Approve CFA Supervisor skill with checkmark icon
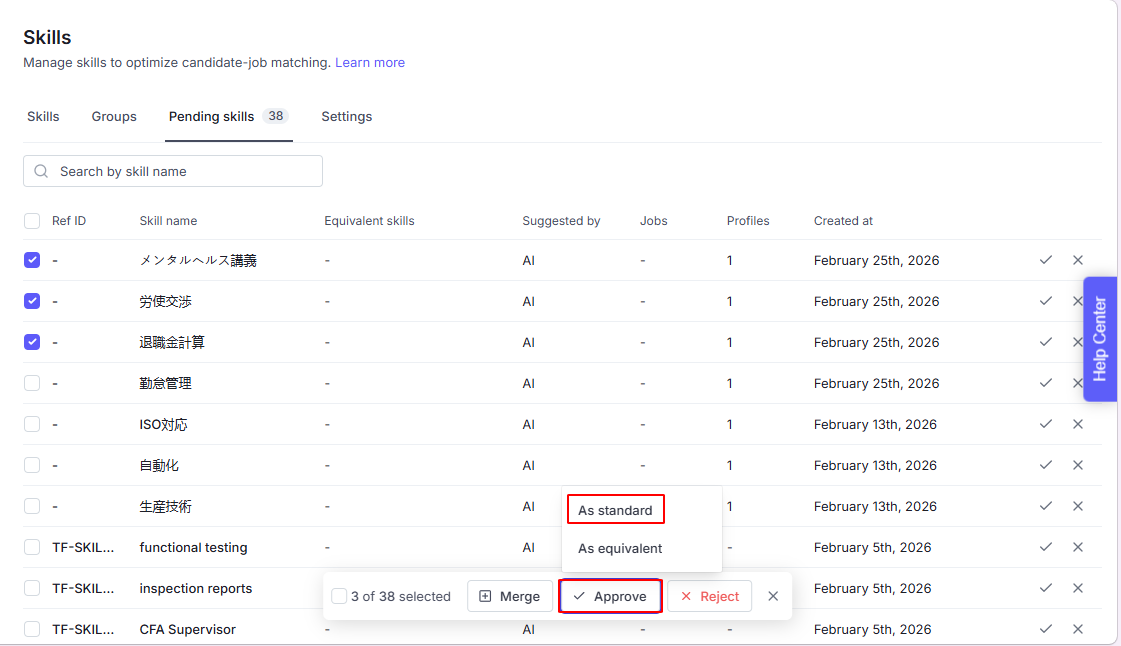The image size is (1121, 646). click(x=1045, y=629)
